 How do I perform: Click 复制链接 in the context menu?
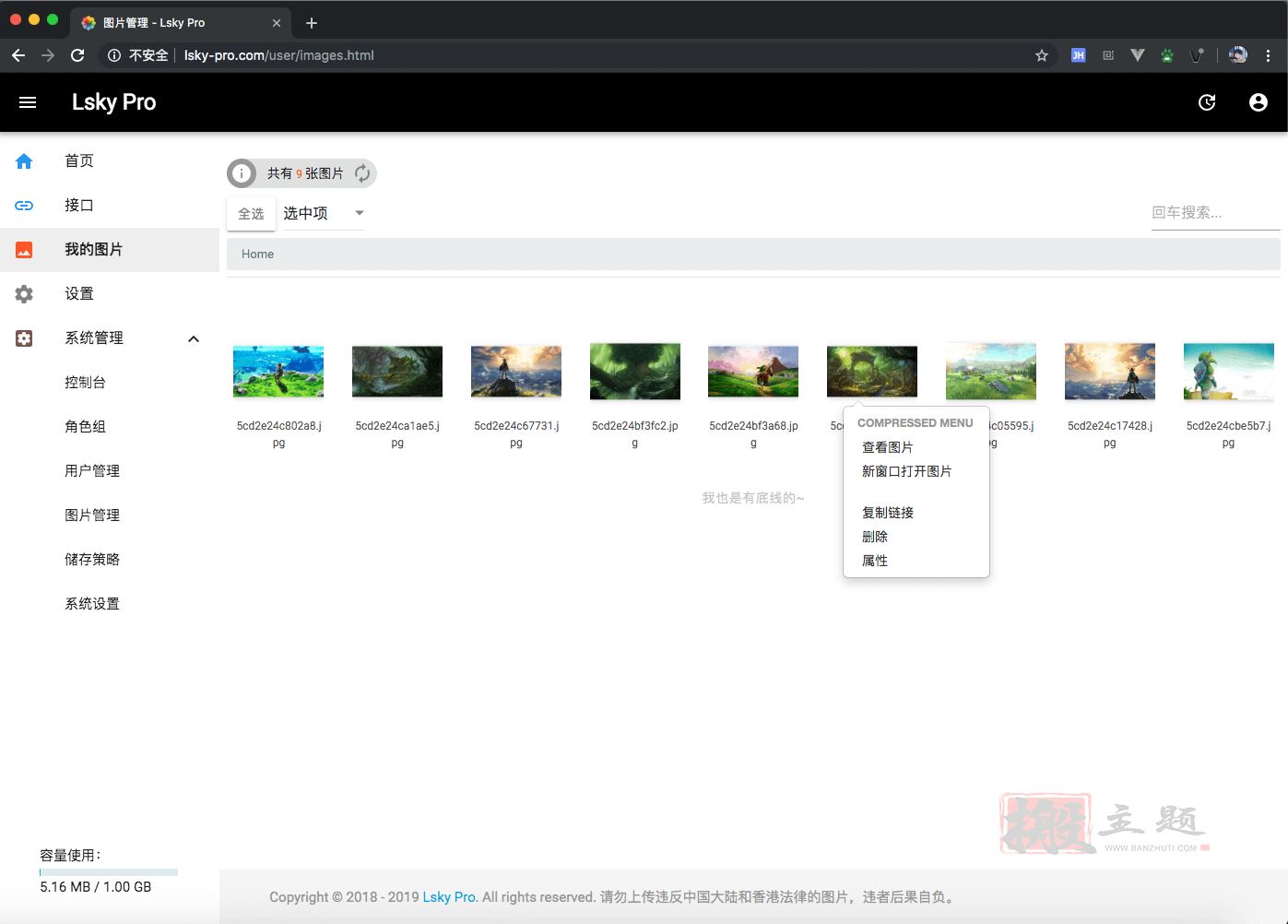[x=888, y=513]
